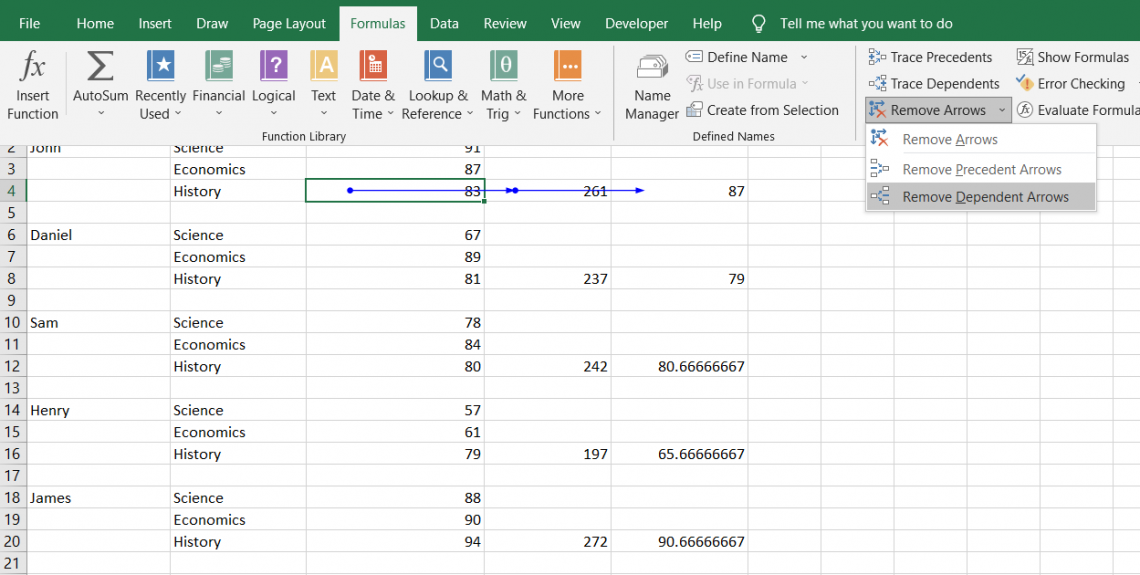Open the Name Manager icon
The width and height of the screenshot is (1140, 575).
coord(652,68)
